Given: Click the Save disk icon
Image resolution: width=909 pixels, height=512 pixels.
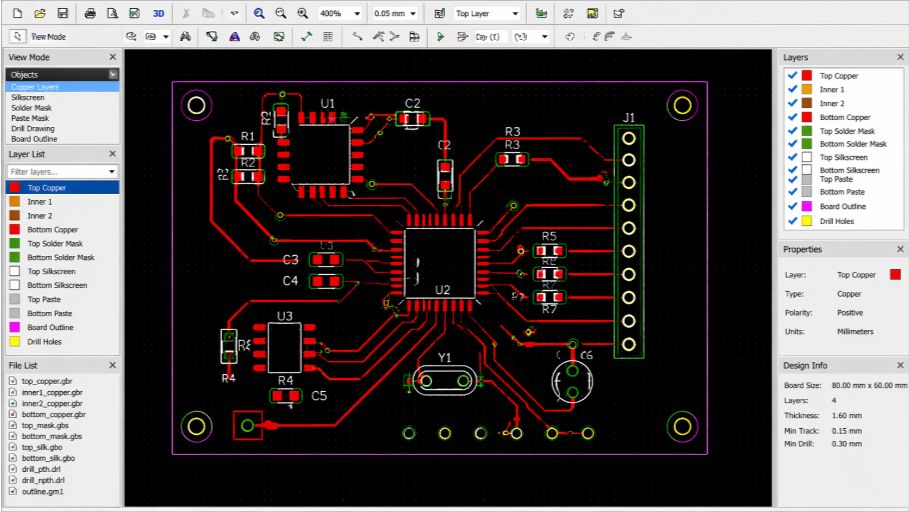Looking at the screenshot, I should pyautogui.click(x=63, y=14).
